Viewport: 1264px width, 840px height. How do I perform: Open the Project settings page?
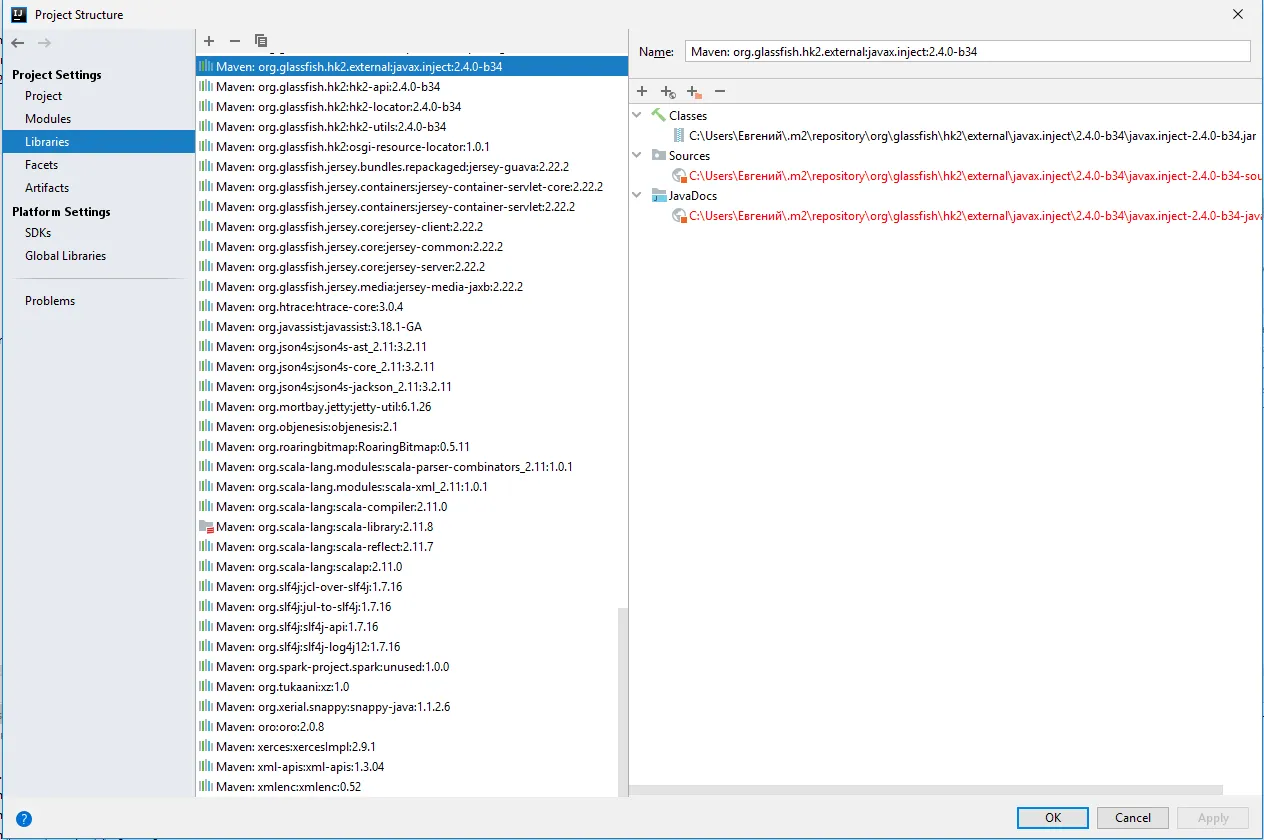[x=44, y=96]
